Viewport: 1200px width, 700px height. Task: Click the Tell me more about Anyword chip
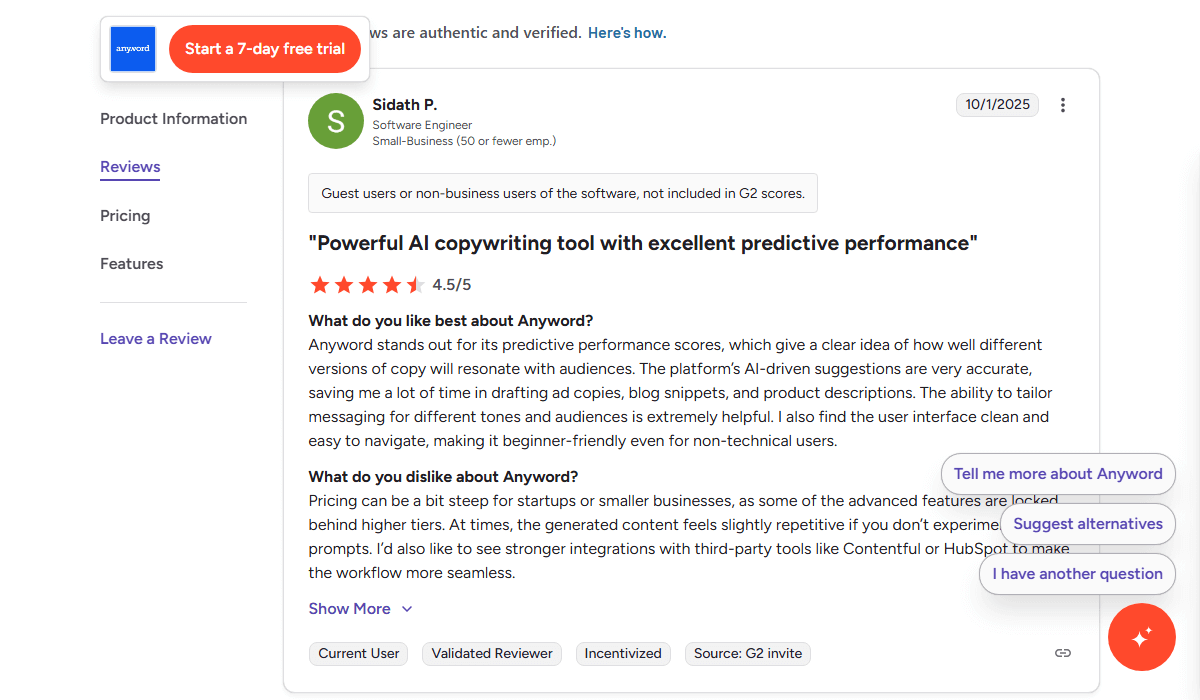coord(1058,473)
